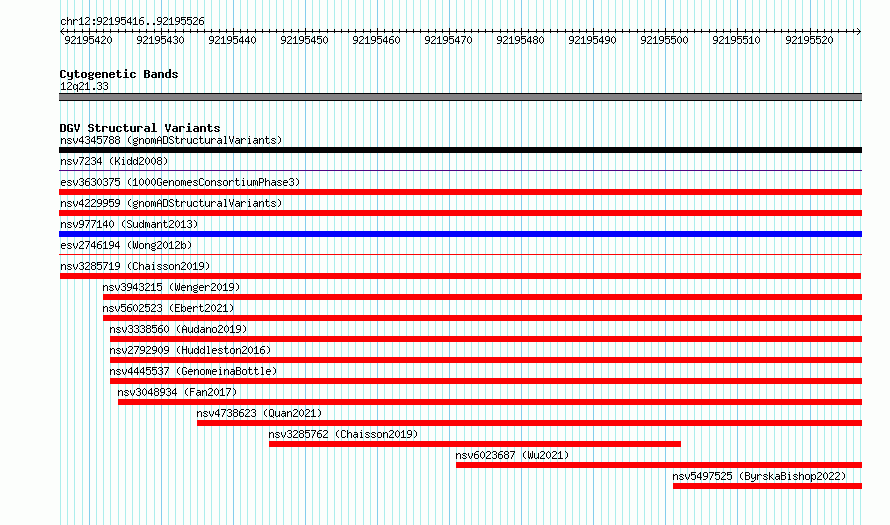Open esv2746194 (Wong2012b) label

point(126,245)
